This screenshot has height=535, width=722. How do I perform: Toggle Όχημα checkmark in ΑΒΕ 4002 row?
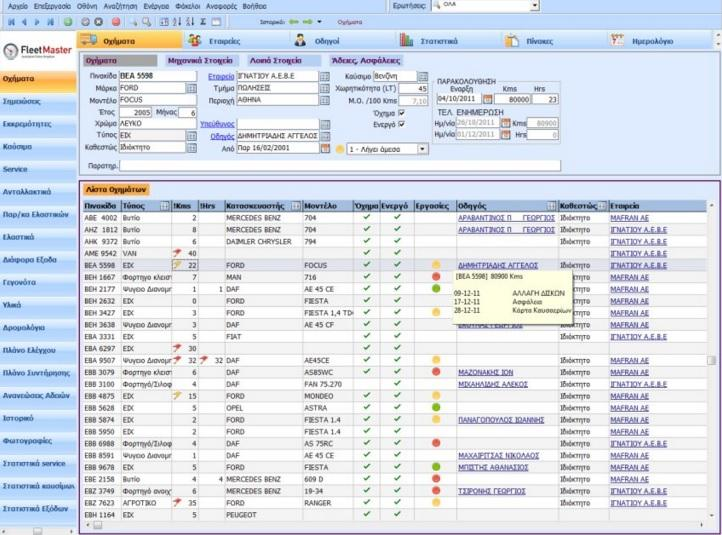tap(367, 217)
